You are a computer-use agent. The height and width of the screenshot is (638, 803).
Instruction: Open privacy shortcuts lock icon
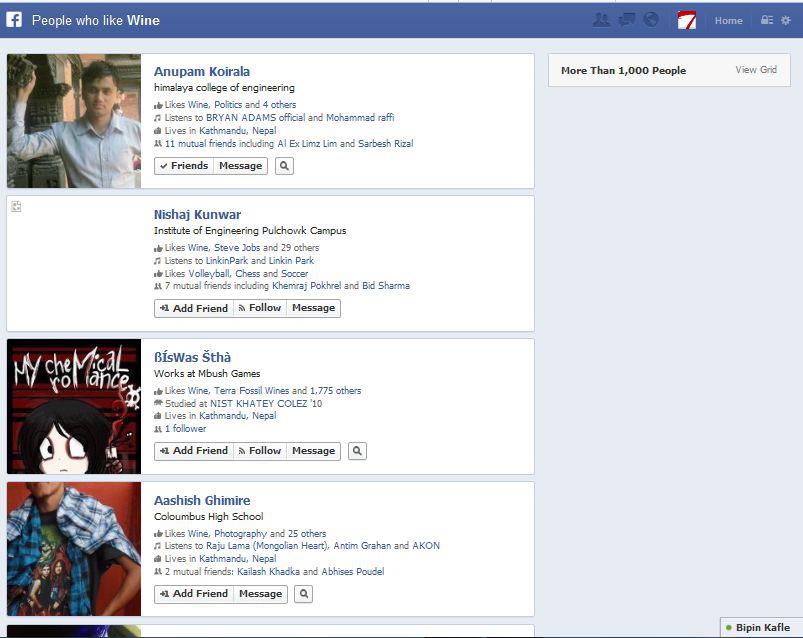pyautogui.click(x=767, y=20)
